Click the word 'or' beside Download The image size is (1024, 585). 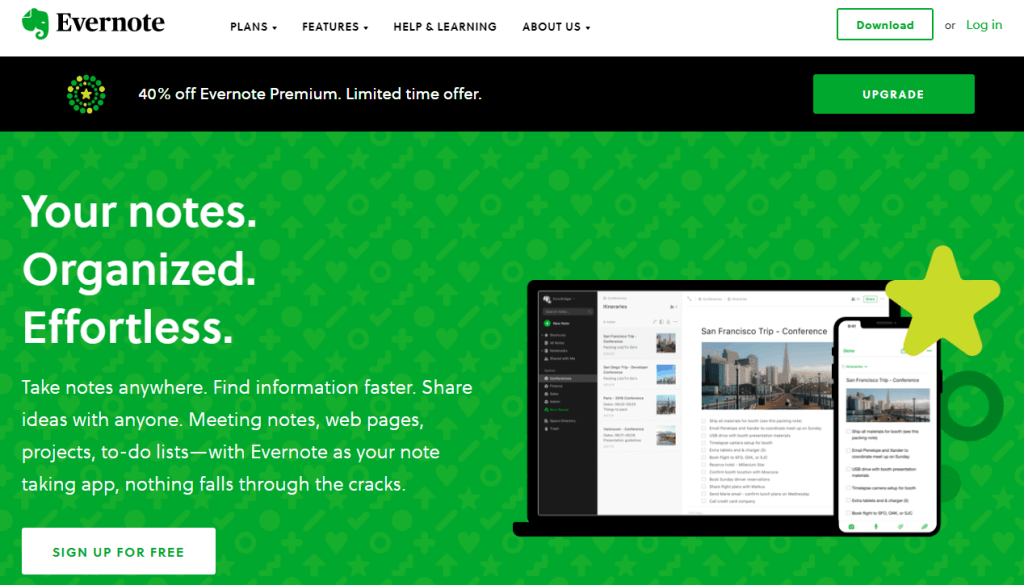pyautogui.click(x=950, y=25)
